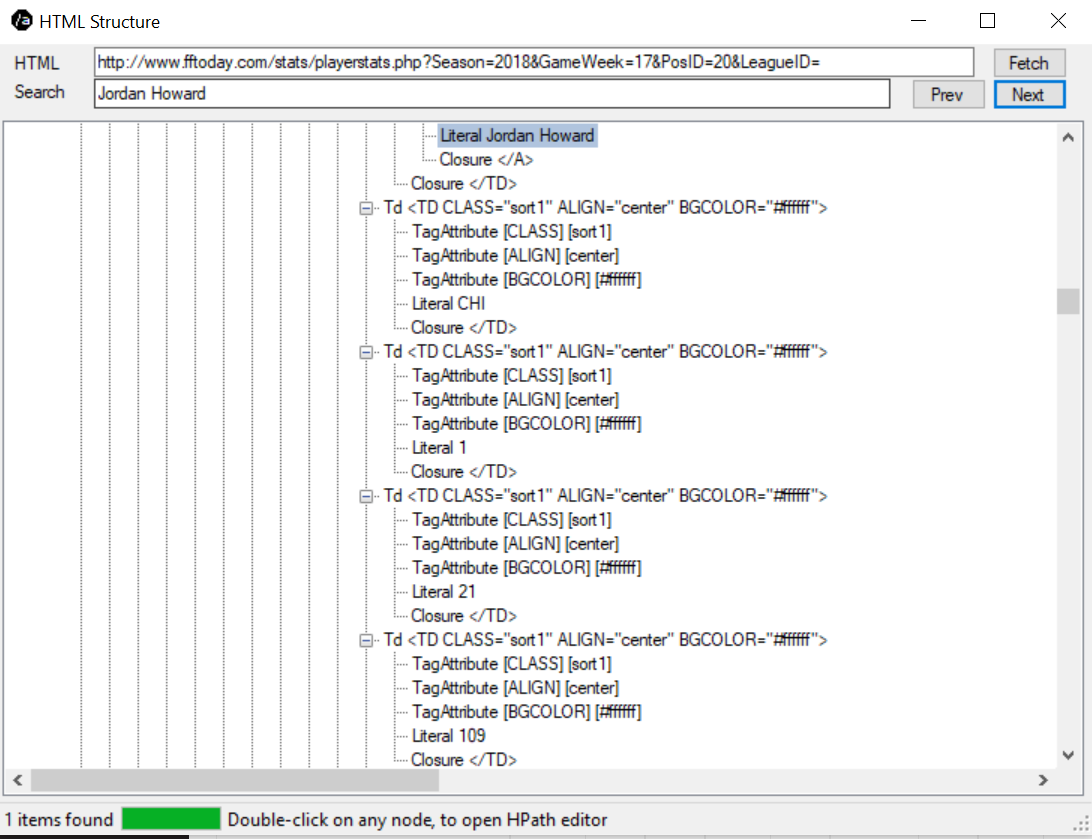Click the horizontal scrollbar left arrow

tap(18, 781)
